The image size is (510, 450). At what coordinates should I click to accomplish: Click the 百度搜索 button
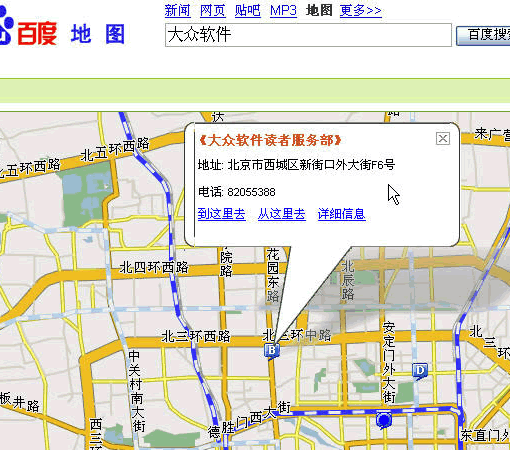coord(483,35)
